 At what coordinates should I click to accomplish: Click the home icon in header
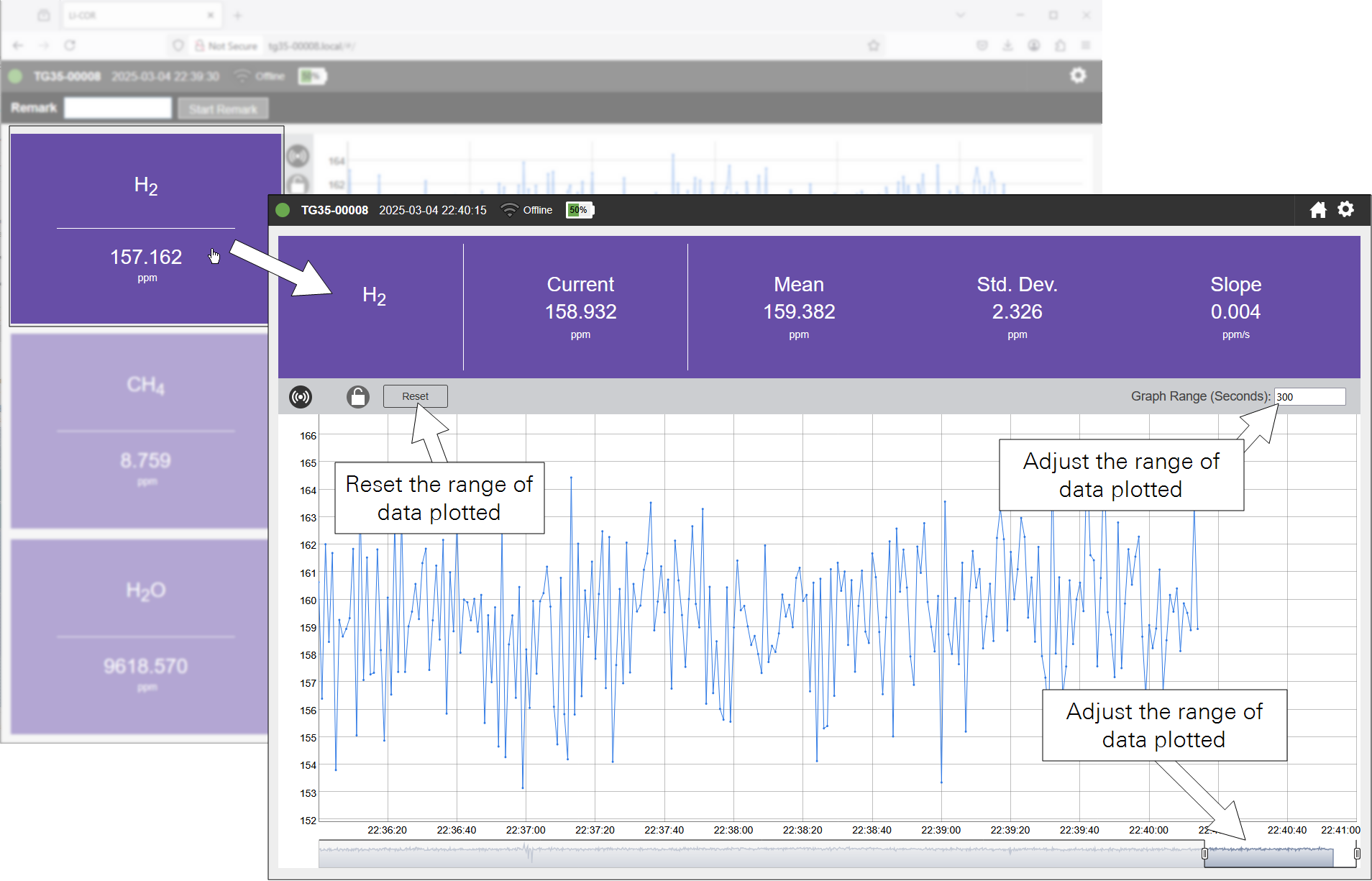[x=1317, y=210]
